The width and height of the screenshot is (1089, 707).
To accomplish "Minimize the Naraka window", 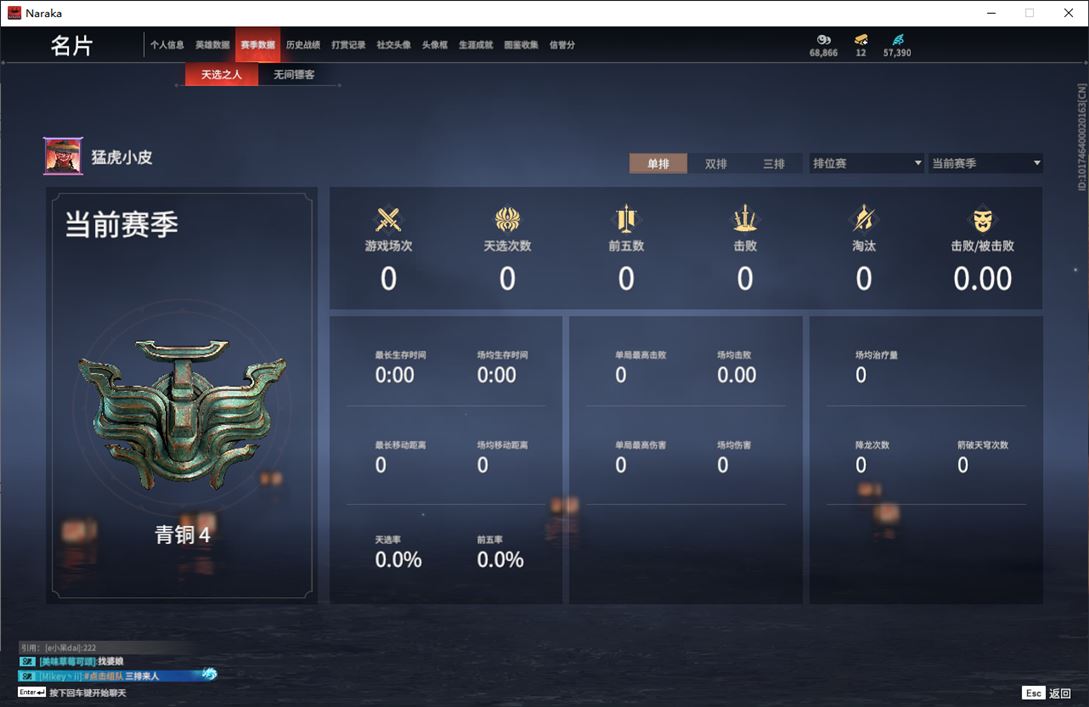I will (991, 13).
